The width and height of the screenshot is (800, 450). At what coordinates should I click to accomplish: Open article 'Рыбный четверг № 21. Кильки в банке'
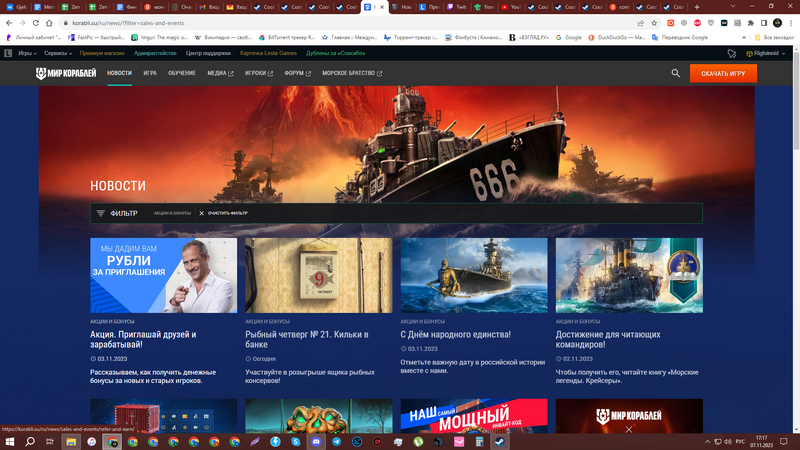[x=307, y=339]
